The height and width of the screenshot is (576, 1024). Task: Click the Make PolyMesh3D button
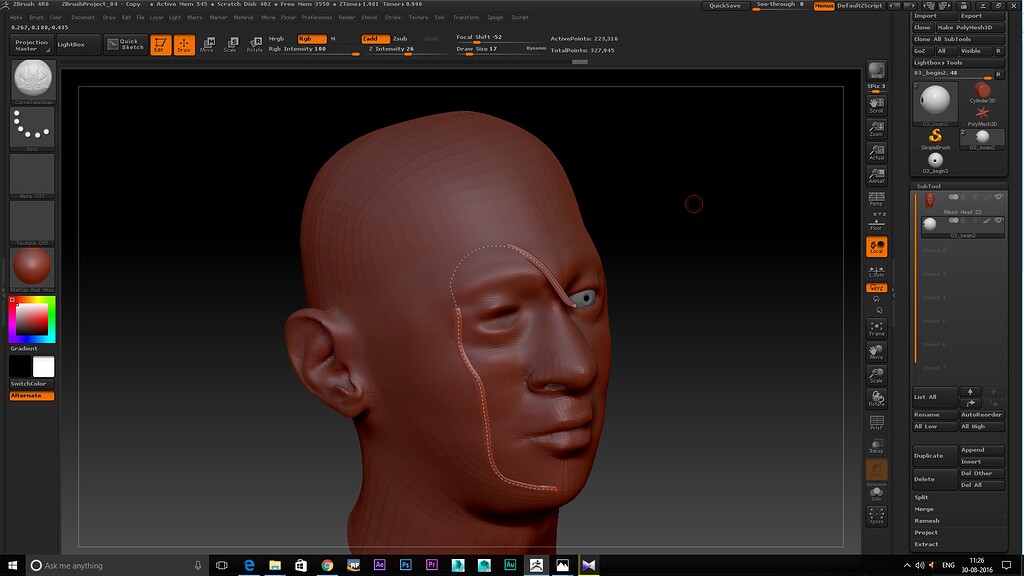click(x=964, y=27)
